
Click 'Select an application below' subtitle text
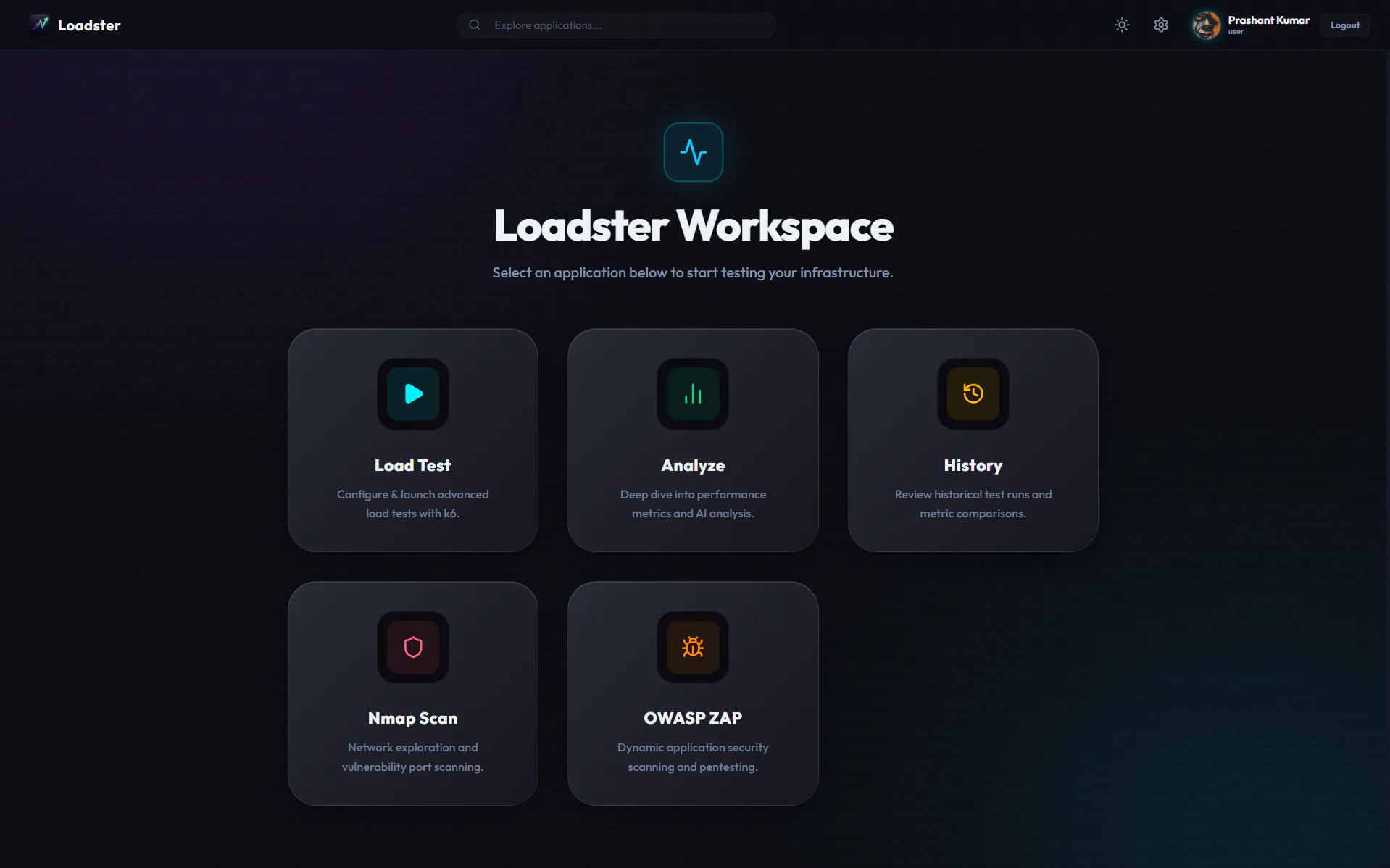point(693,272)
